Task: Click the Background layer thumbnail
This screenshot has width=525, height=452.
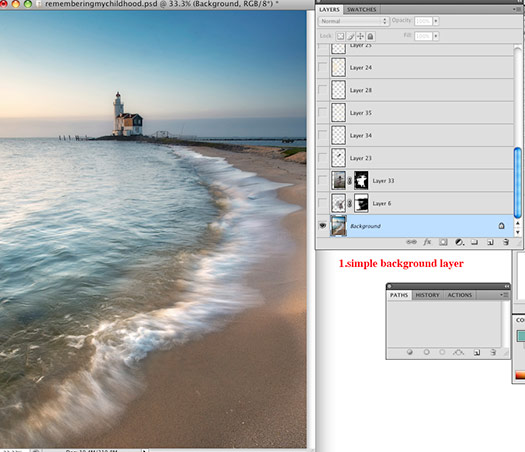Action: [339, 226]
